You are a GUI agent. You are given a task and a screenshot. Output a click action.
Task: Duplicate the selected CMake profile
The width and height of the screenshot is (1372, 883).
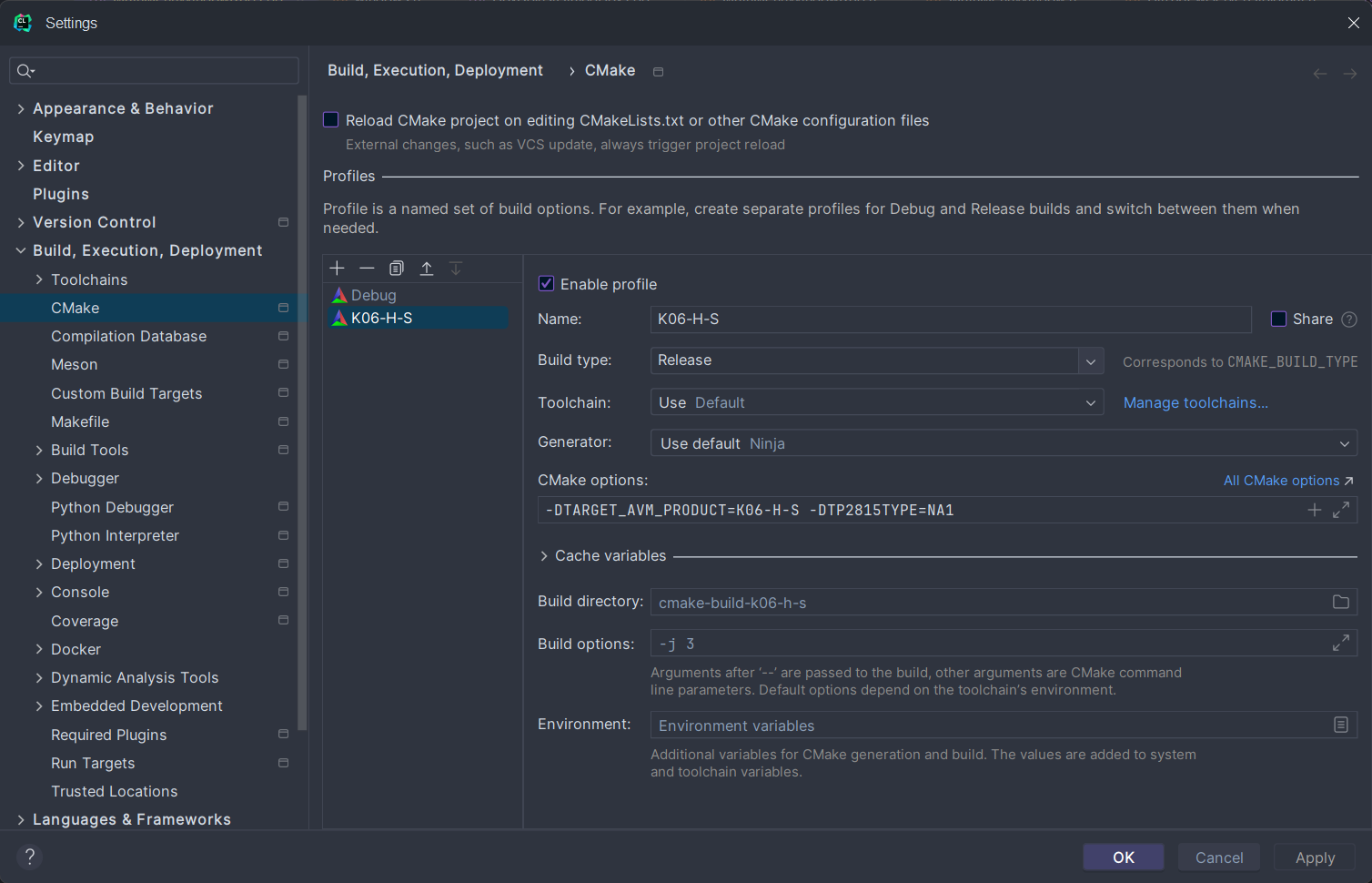(396, 268)
